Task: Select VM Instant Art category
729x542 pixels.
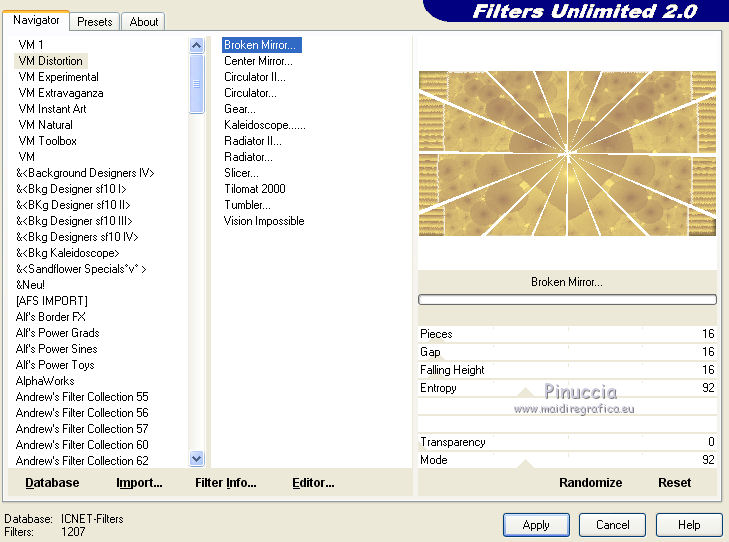Action: pyautogui.click(x=53, y=109)
